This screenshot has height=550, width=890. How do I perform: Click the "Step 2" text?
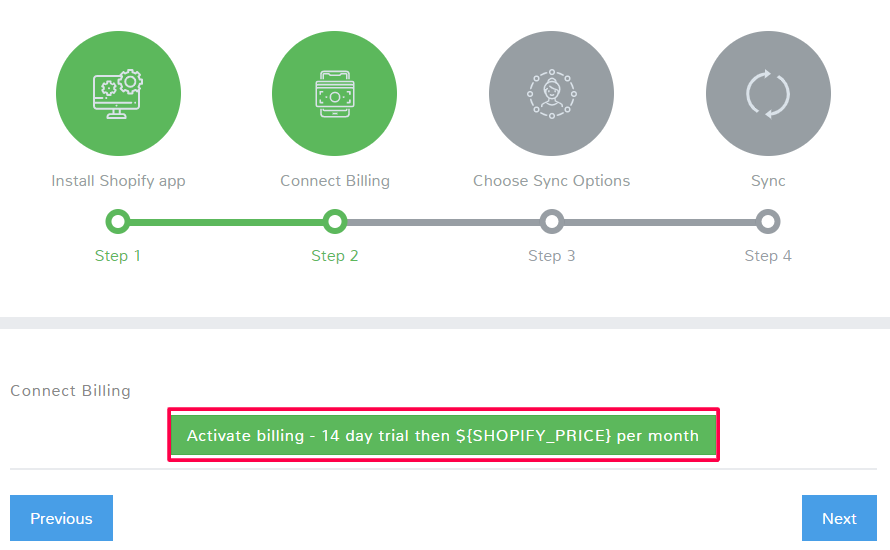335,256
